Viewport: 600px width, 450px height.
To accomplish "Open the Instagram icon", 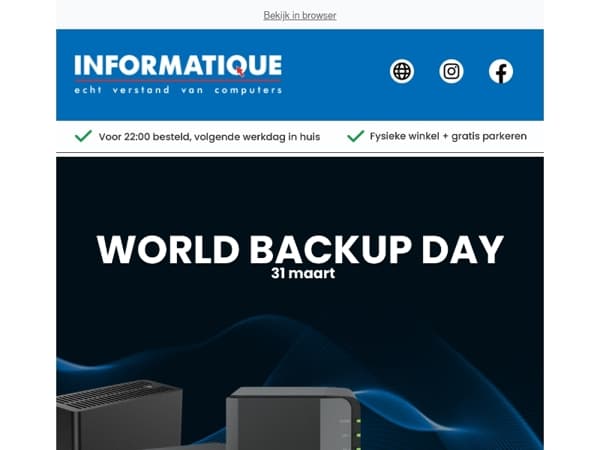I will tap(452, 71).
